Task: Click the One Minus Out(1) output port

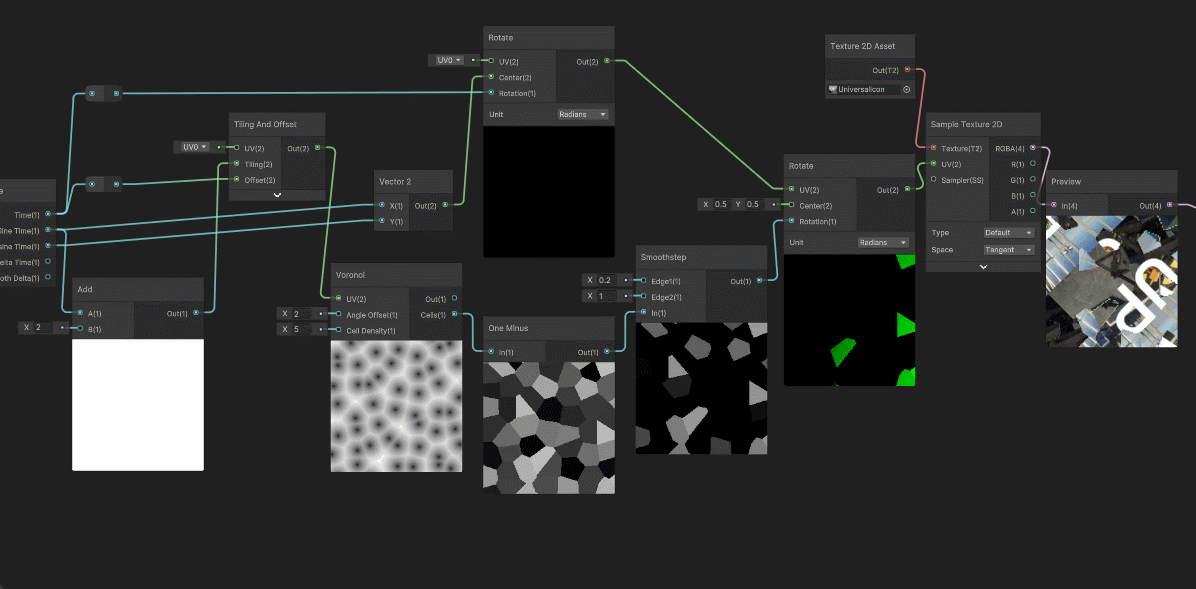Action: tap(608, 352)
